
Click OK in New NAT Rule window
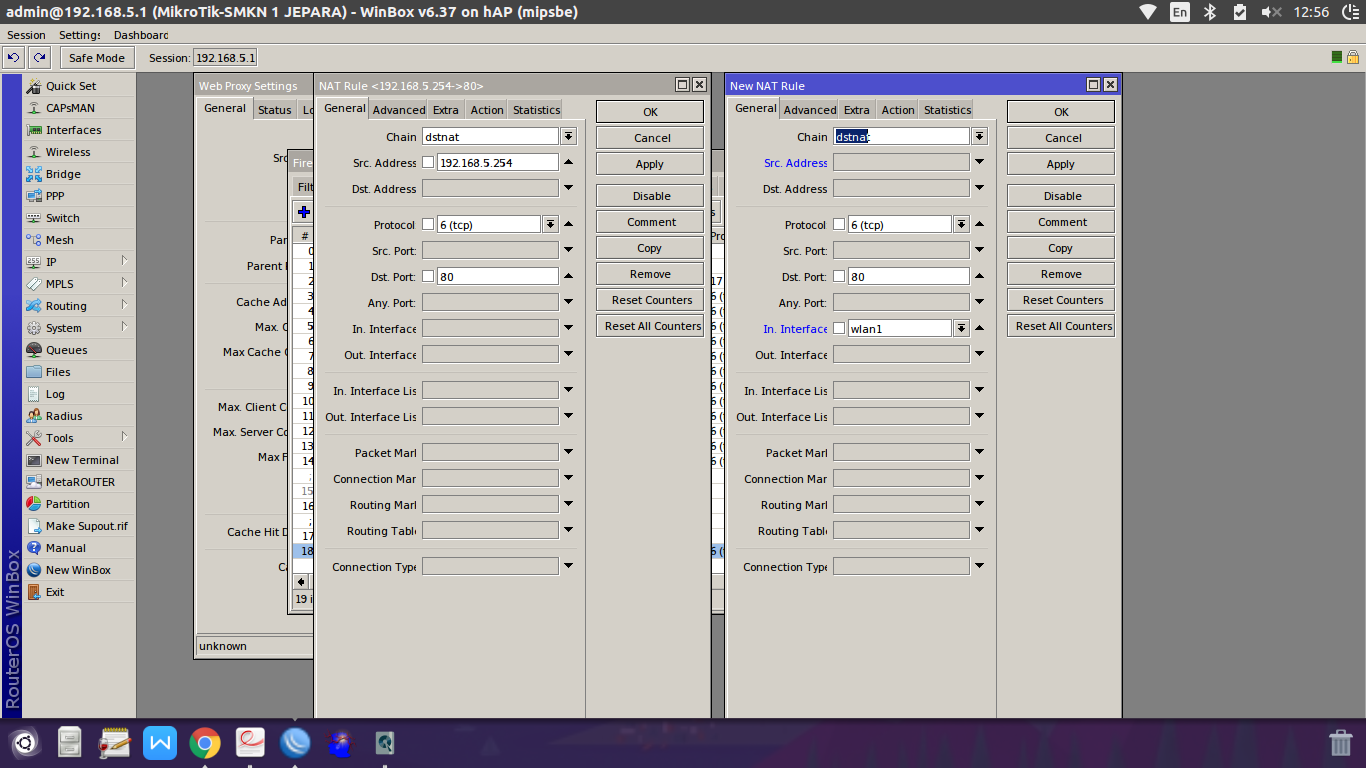(x=1061, y=112)
